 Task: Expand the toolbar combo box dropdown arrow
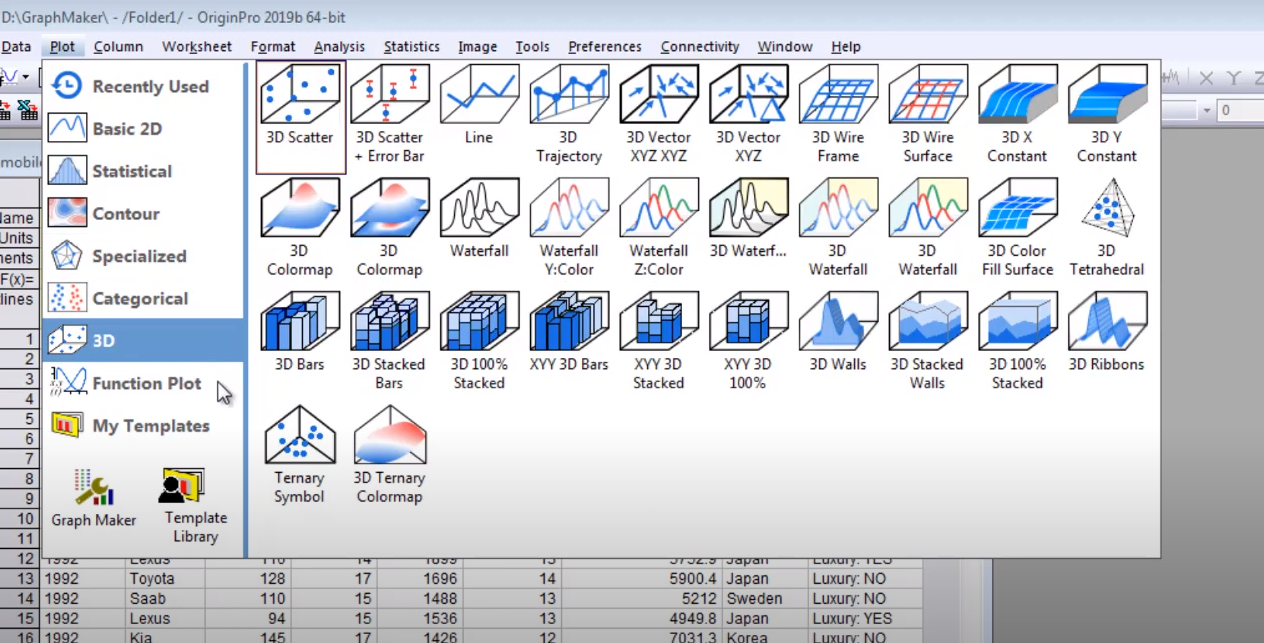1207,110
